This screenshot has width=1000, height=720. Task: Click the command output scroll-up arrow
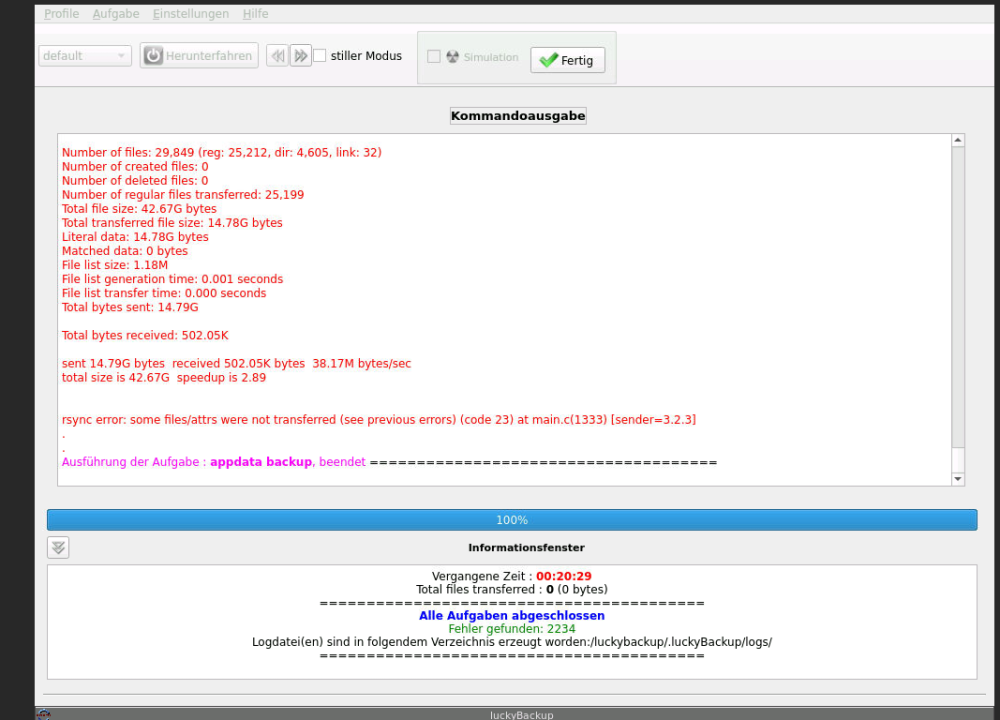(x=957, y=140)
